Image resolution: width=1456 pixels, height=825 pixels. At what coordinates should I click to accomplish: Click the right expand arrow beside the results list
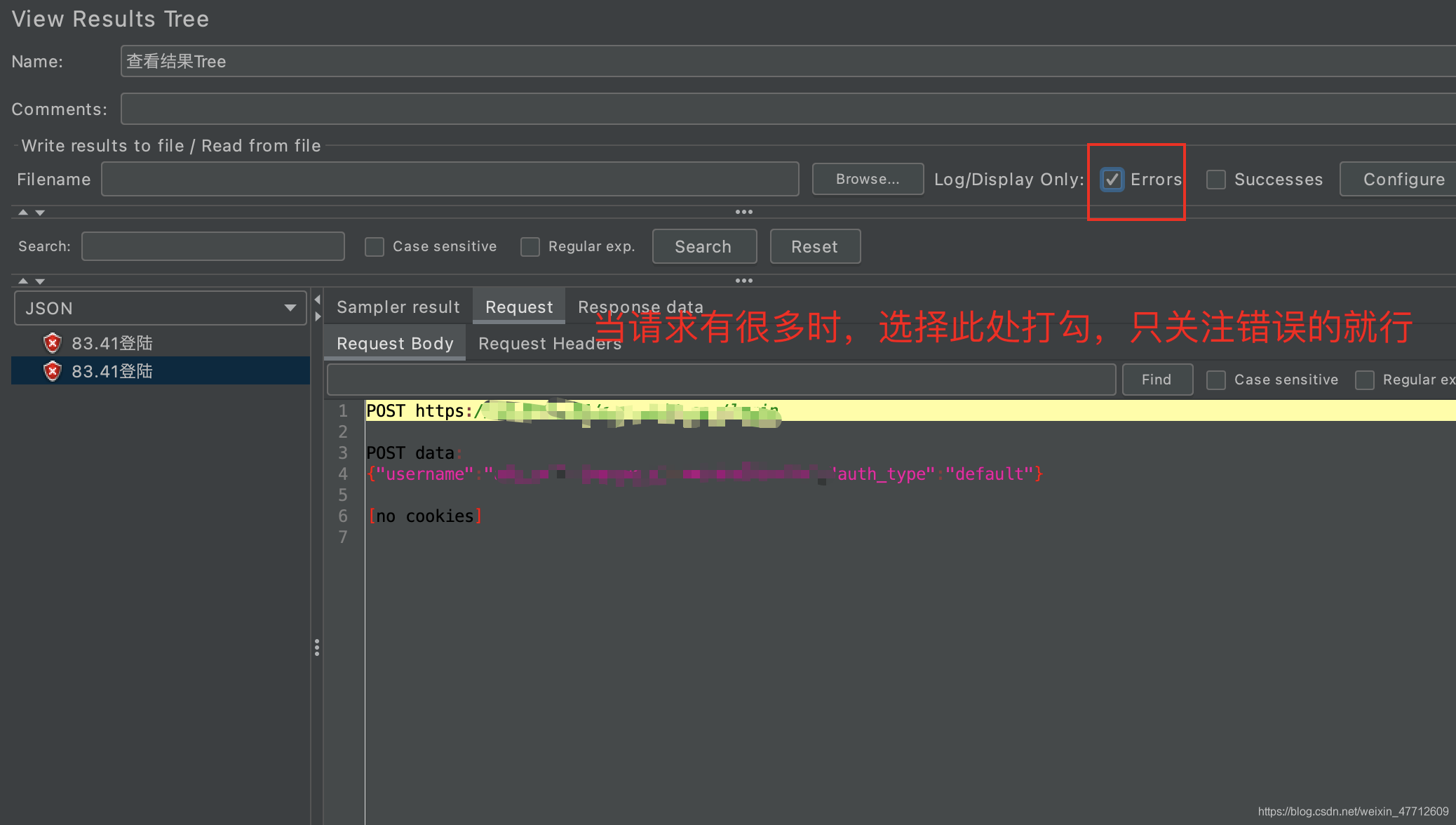318,316
